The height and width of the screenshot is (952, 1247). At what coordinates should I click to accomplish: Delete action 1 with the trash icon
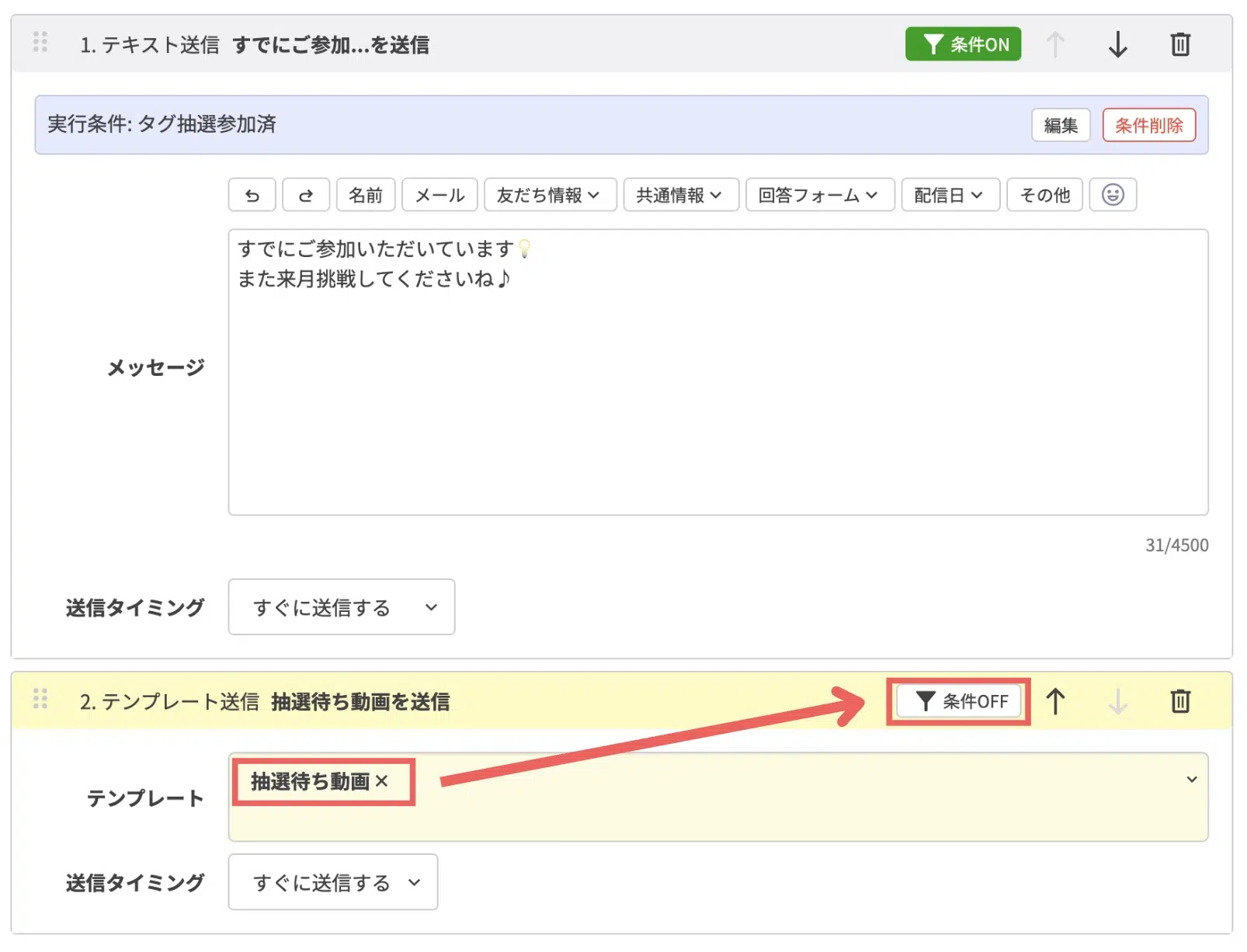1180,44
